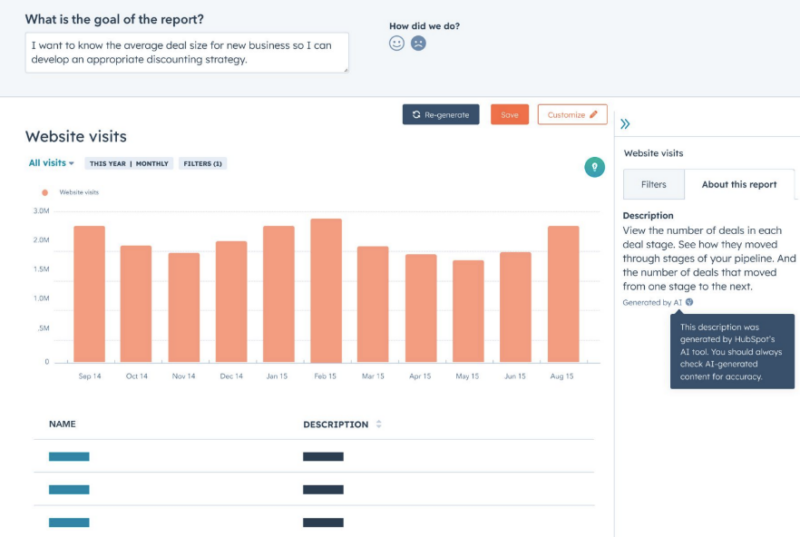This screenshot has height=537, width=800.
Task: Click the info icon next to Generated by AI
Action: (x=689, y=302)
